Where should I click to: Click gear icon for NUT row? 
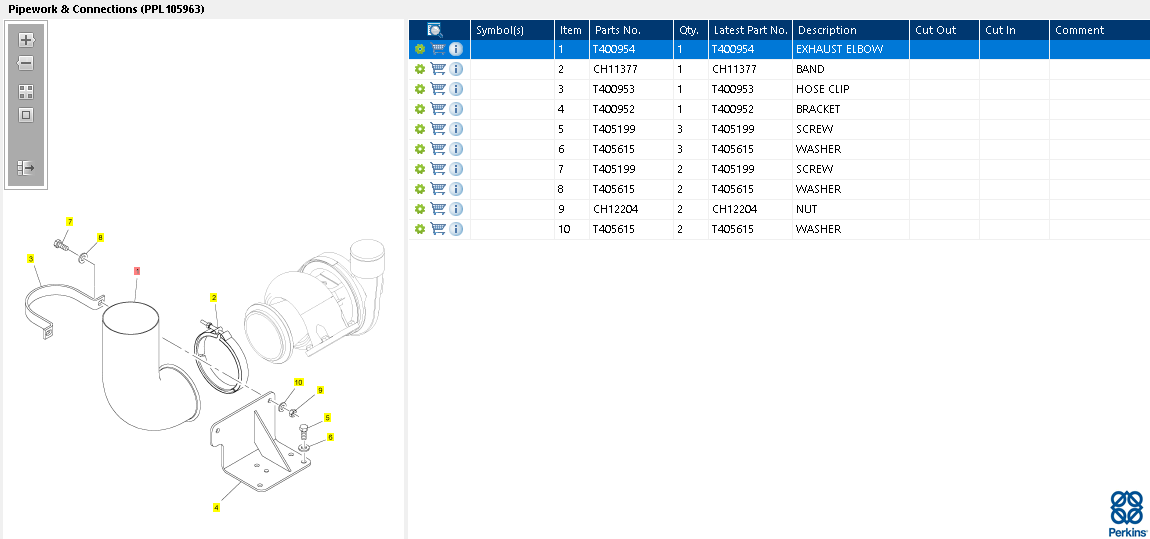pyautogui.click(x=420, y=209)
